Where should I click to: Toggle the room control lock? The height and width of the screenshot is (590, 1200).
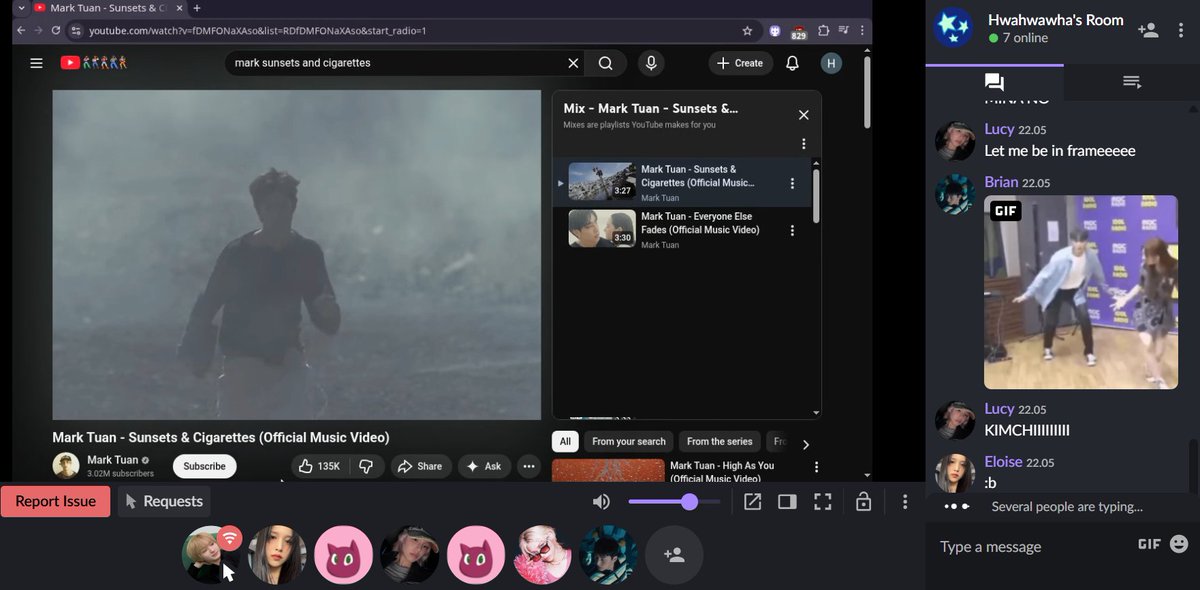coord(863,502)
